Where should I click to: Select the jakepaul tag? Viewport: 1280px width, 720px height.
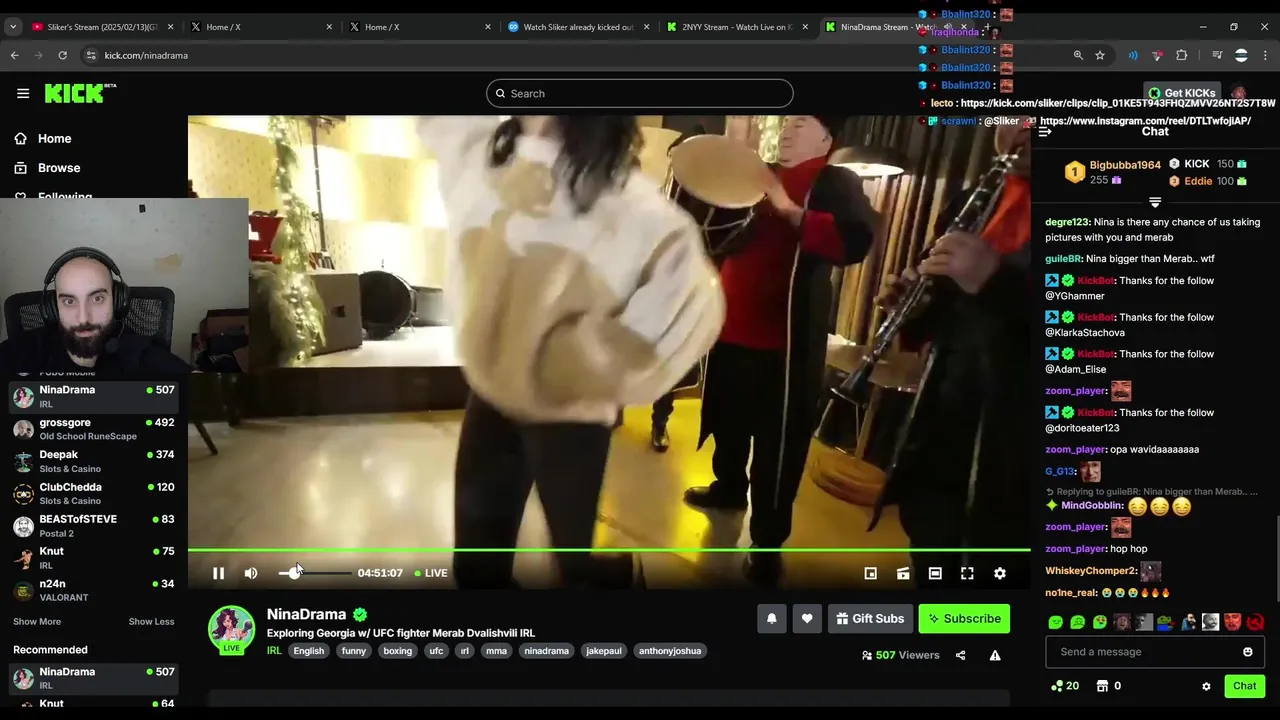tap(604, 651)
